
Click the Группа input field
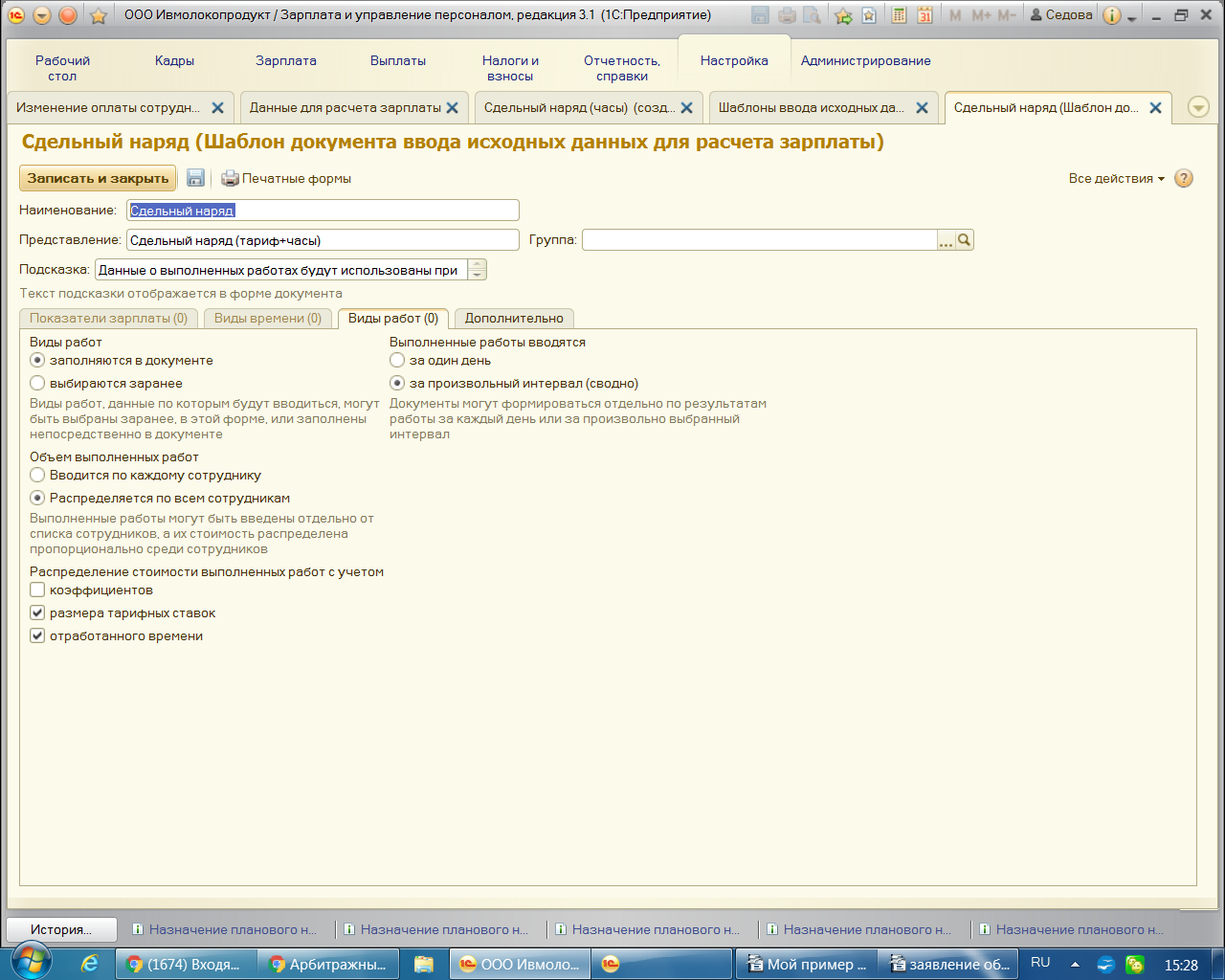pos(759,240)
